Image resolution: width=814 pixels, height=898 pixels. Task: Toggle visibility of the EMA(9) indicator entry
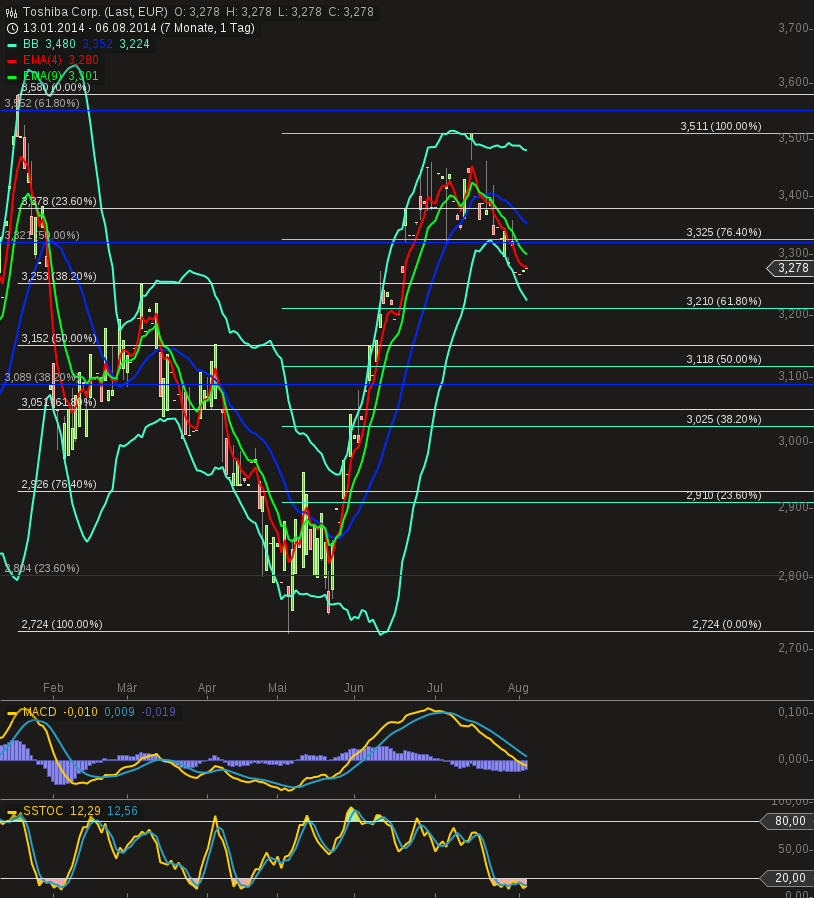[43, 76]
